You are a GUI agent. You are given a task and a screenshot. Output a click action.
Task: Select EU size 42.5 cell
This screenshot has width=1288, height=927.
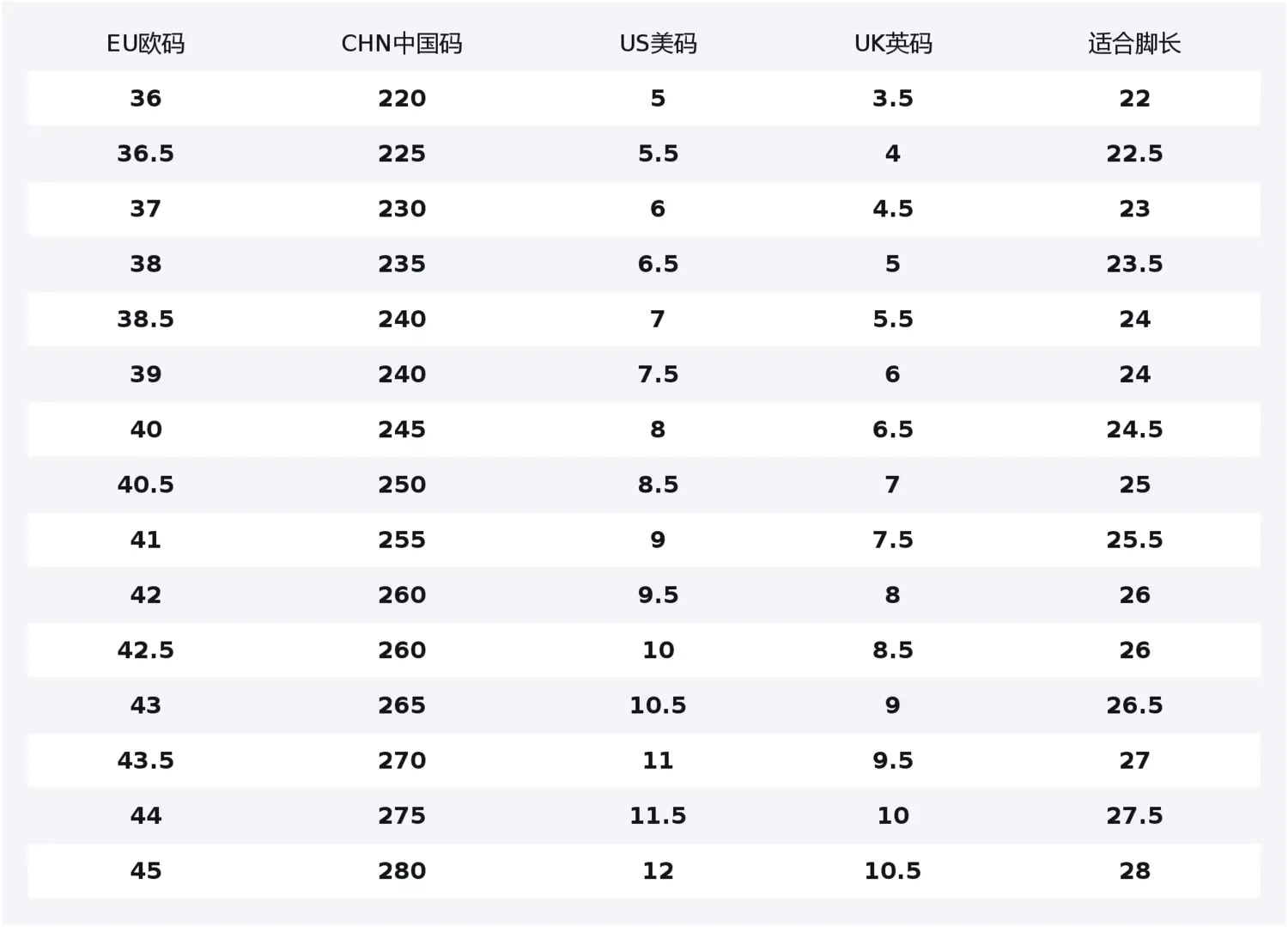(145, 650)
